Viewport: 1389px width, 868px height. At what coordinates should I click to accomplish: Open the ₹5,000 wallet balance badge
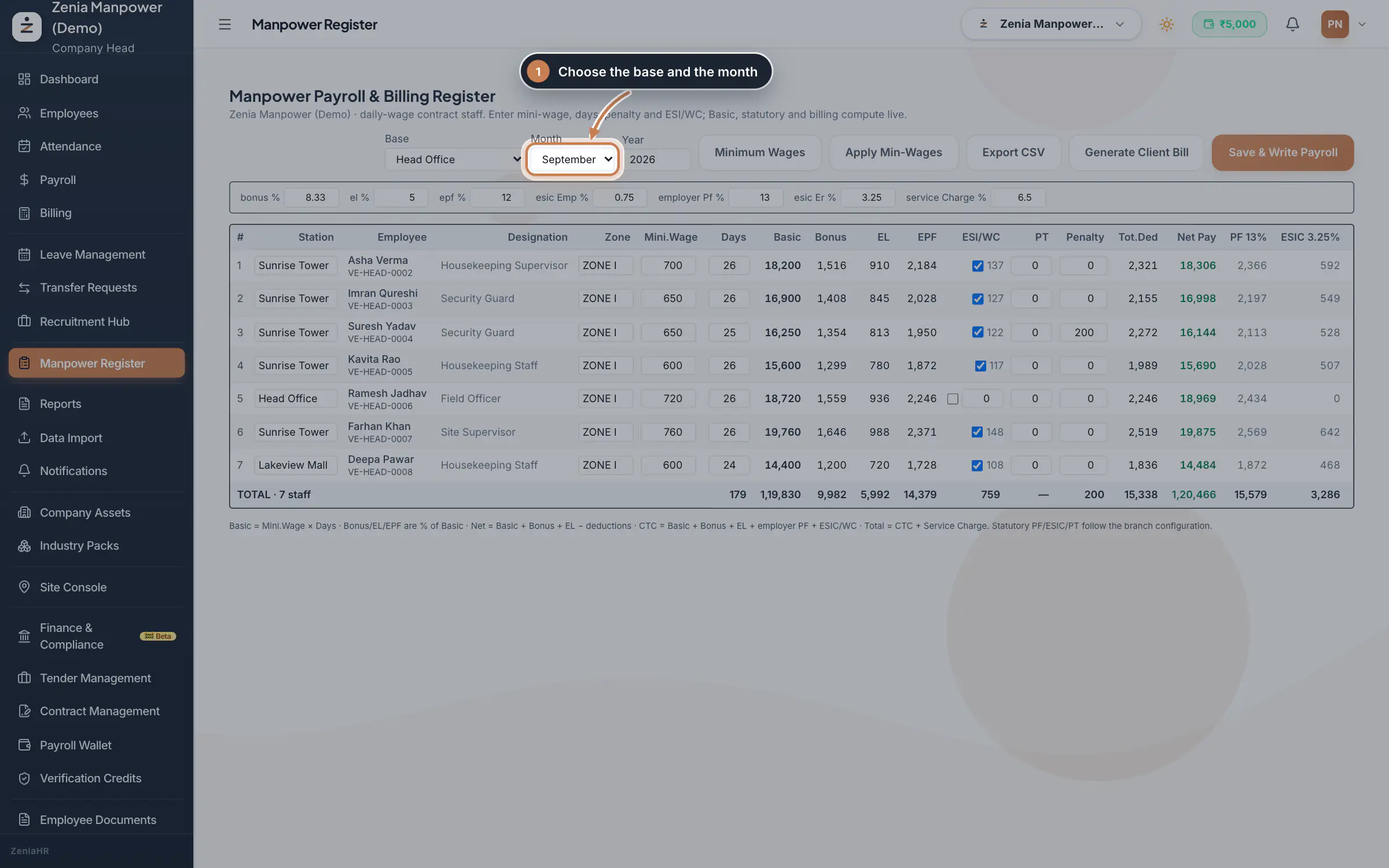(1229, 24)
